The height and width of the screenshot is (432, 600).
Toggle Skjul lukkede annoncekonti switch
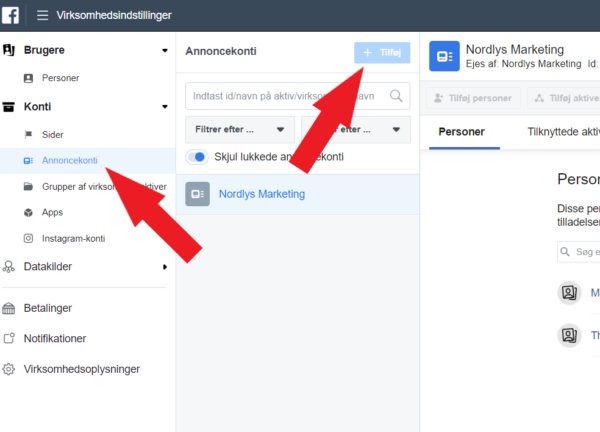[x=197, y=157]
